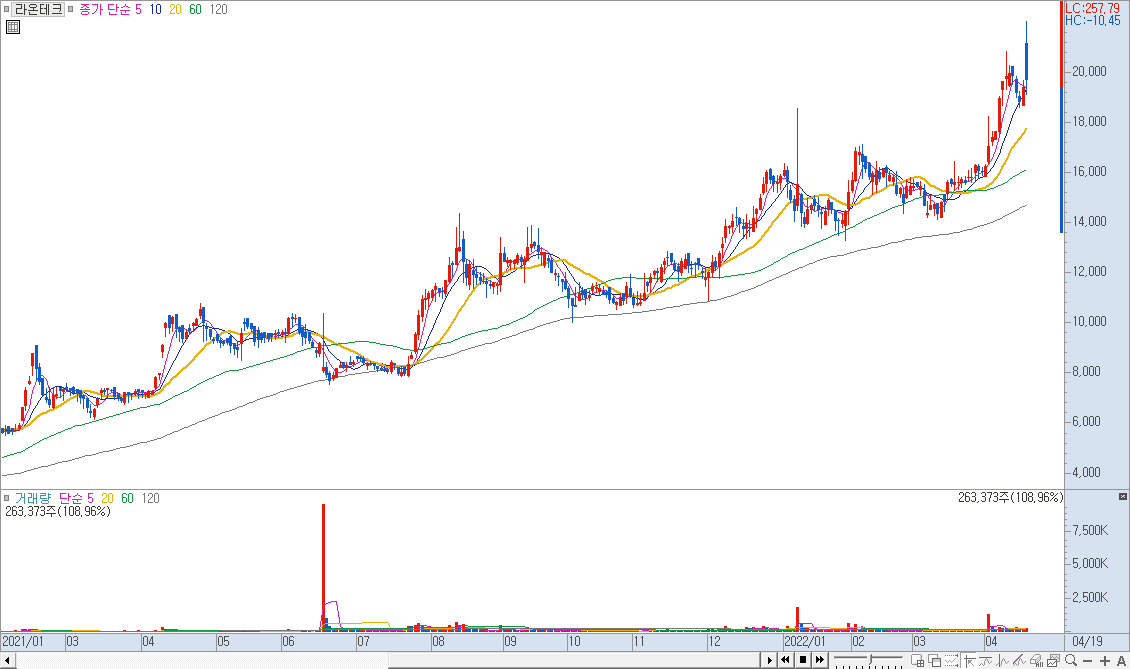Toggle the square before 거래량 label

(6, 498)
